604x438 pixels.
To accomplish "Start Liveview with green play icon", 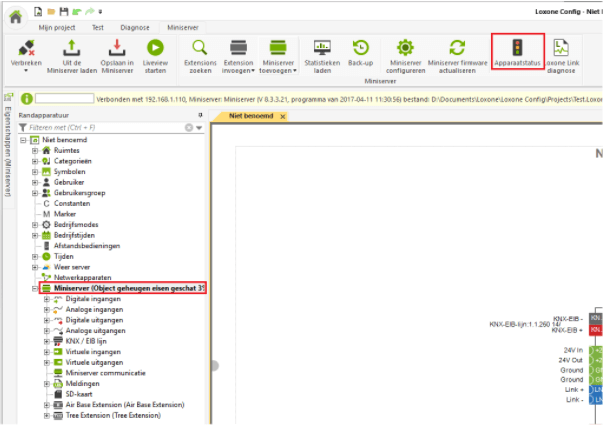I will tap(155, 48).
